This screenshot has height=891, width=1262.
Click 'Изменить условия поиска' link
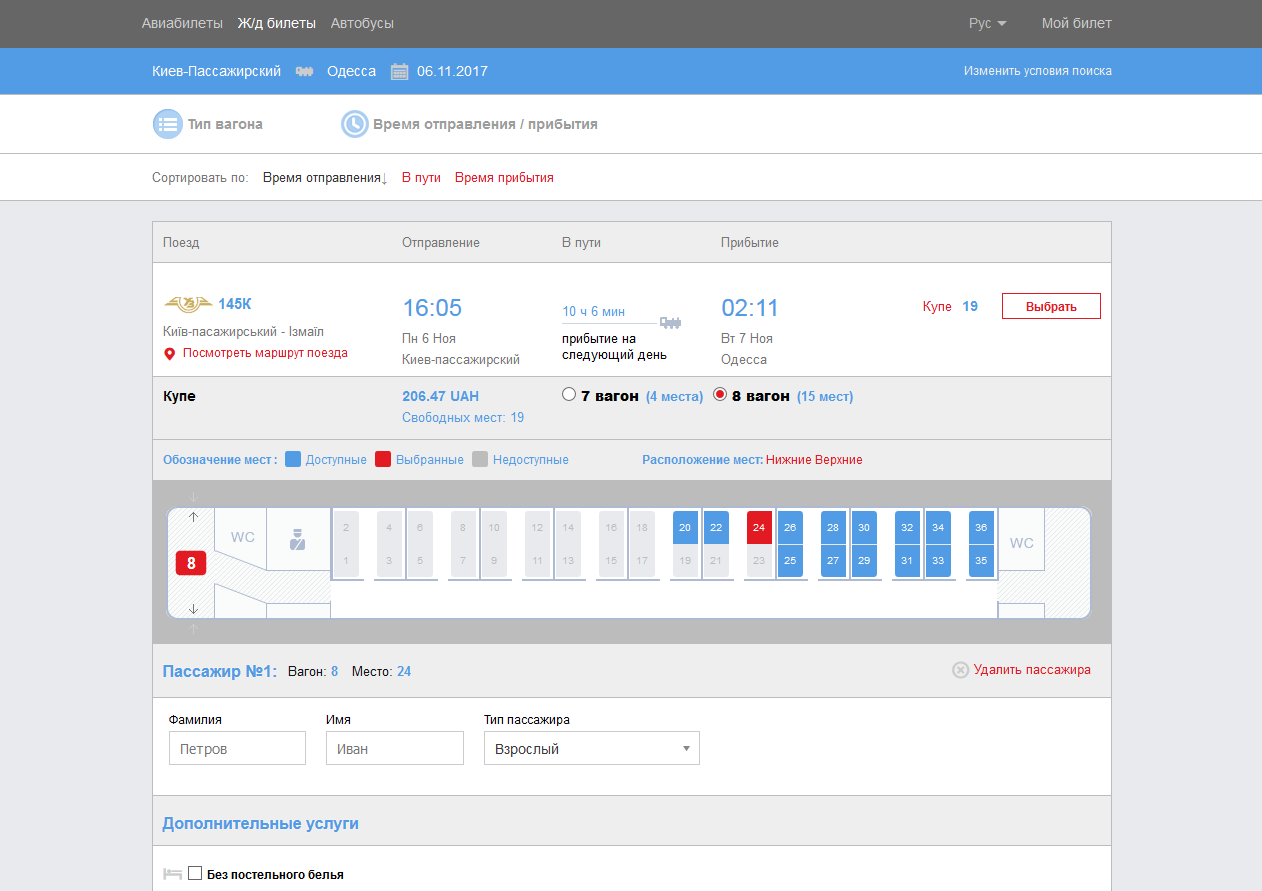coord(1037,71)
